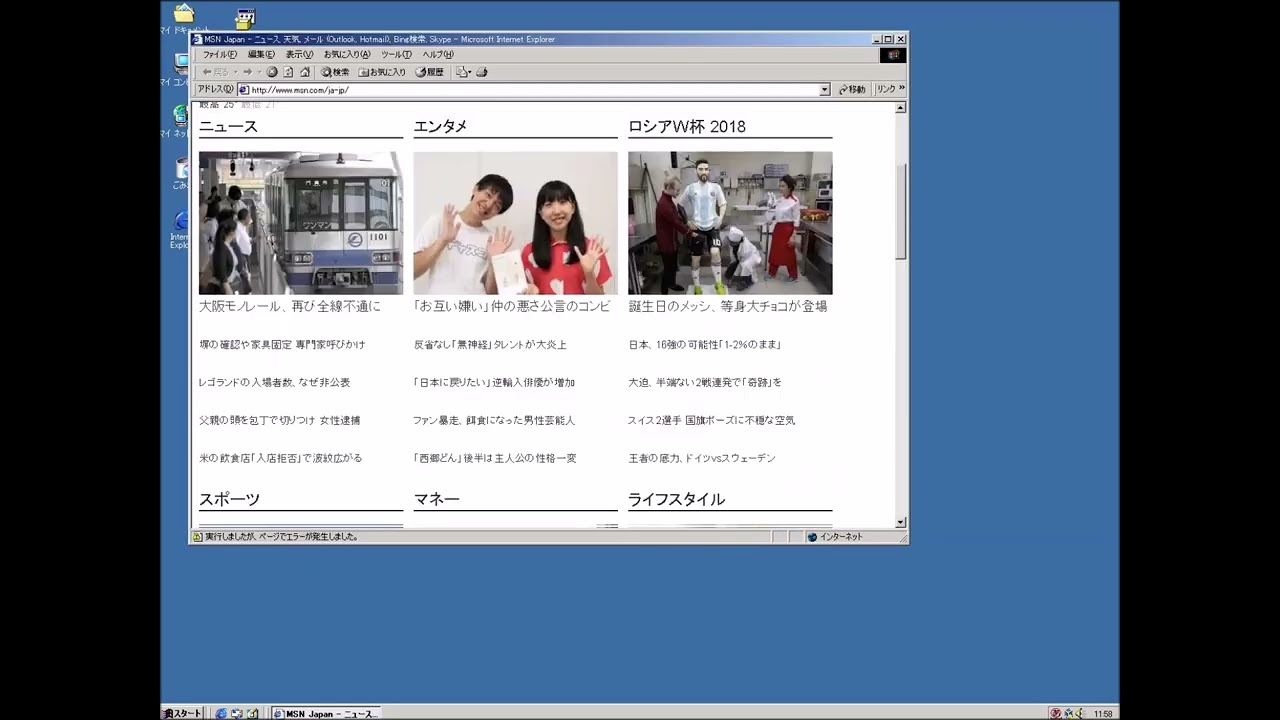Click the Stop icon in IE toolbar
The width and height of the screenshot is (1280, 720).
point(272,72)
